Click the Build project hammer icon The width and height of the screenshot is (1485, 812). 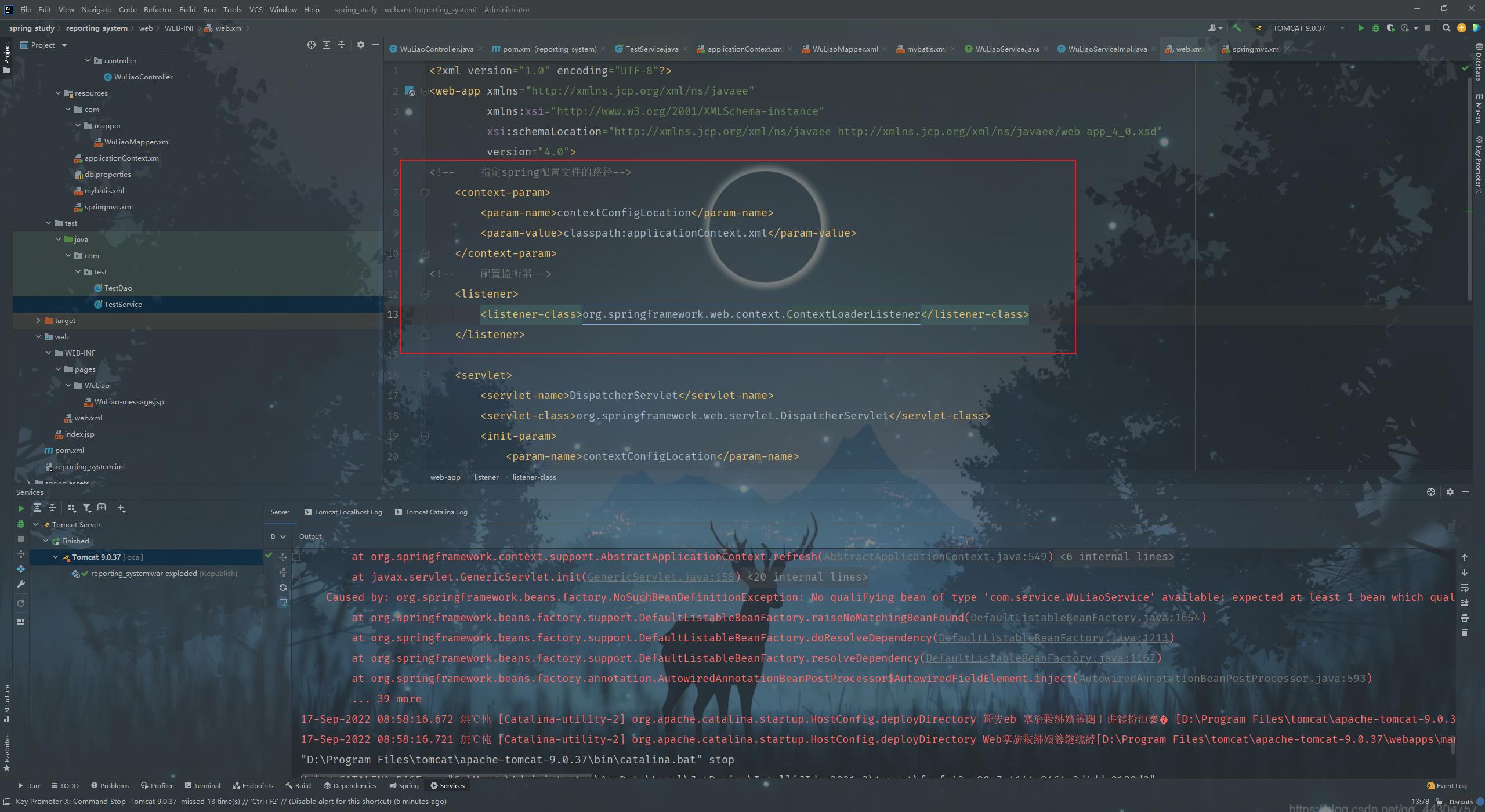[1237, 28]
